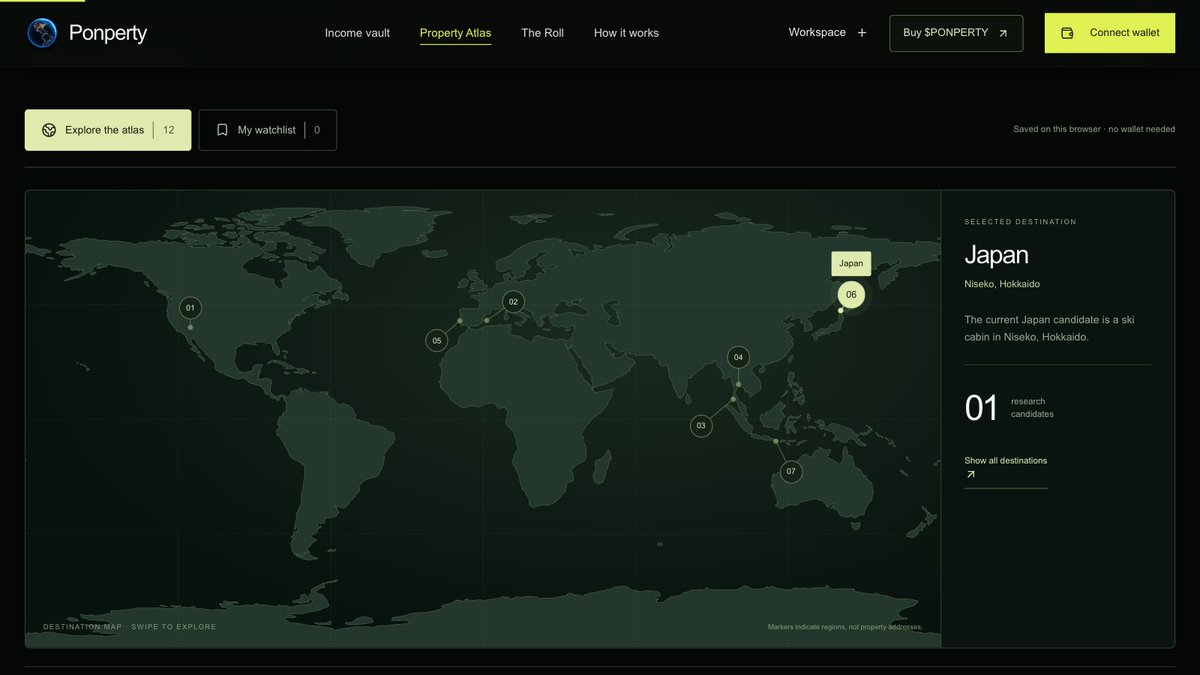Select the Property Atlas nav item
This screenshot has height=675, width=1200.
(455, 33)
